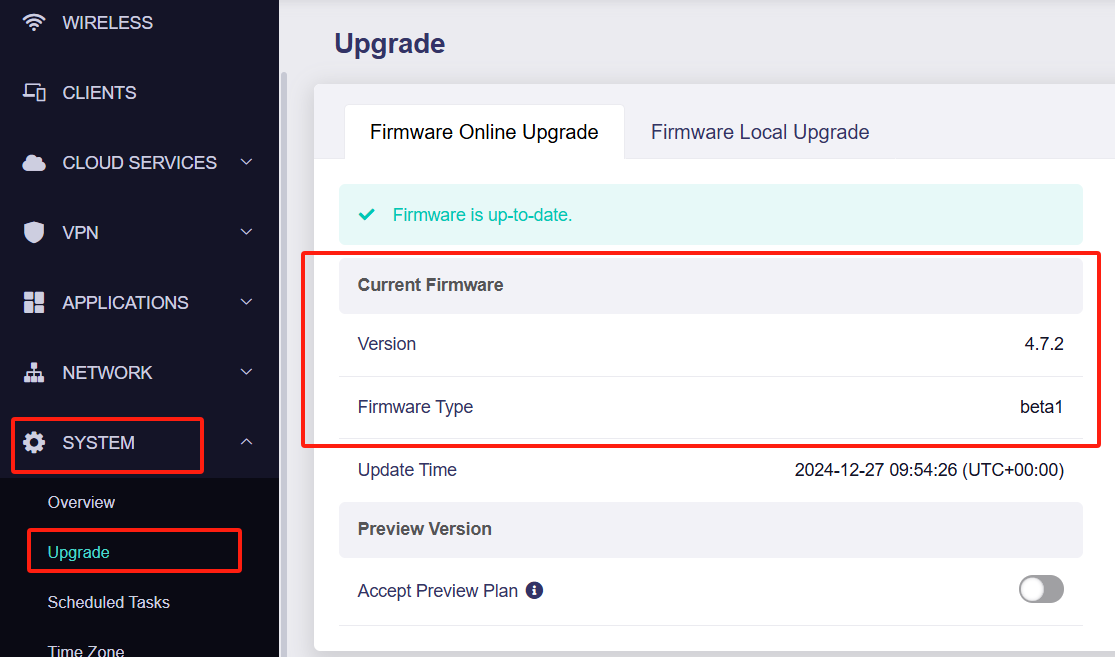This screenshot has width=1115, height=657.
Task: Click the Network topology icon
Action: (34, 373)
